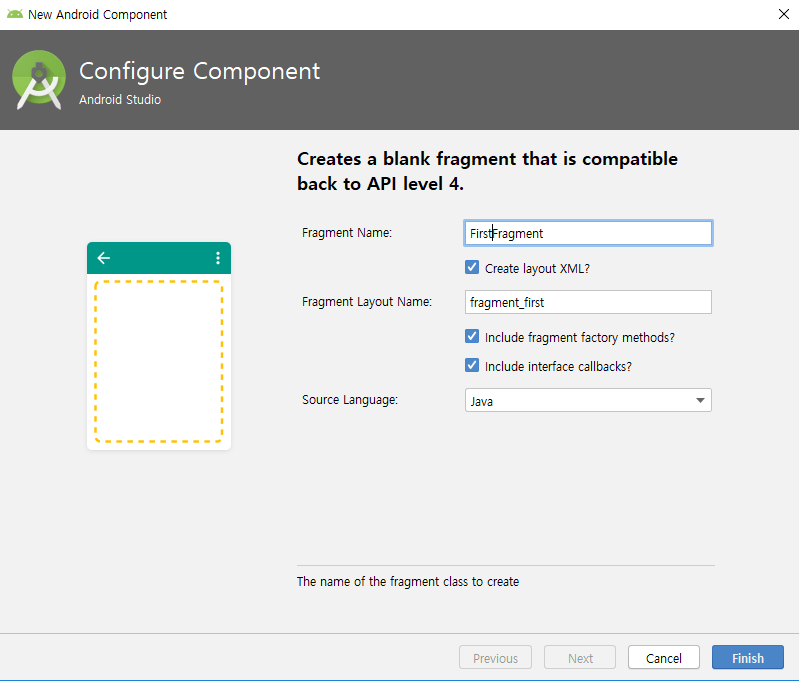Screen dimensions: 799x681
Task: Click the dashed fragment placeholder in preview
Action: (158, 361)
